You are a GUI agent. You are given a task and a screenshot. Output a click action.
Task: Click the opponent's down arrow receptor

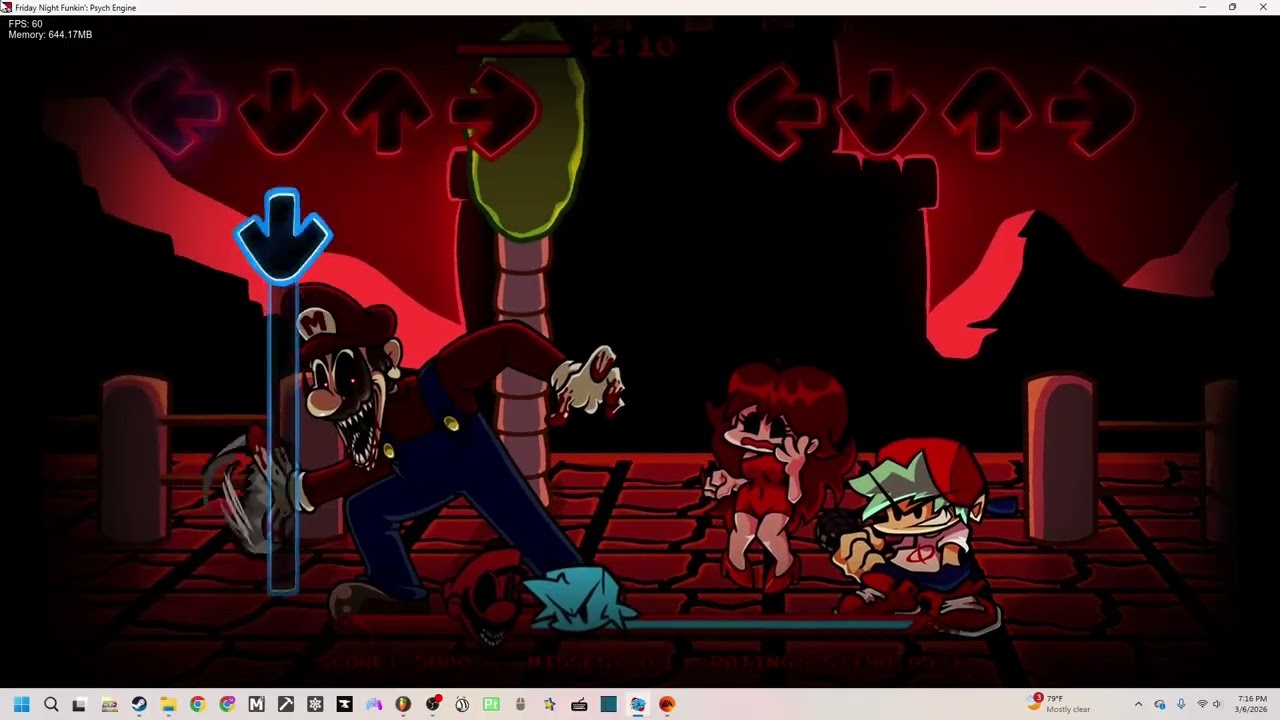tap(282, 112)
